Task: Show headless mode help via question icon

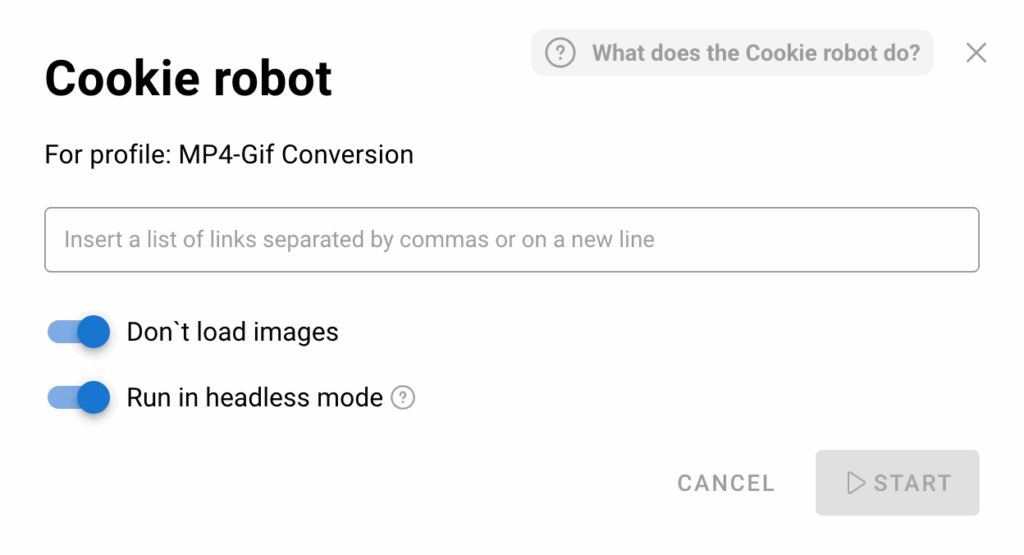Action: click(x=403, y=398)
